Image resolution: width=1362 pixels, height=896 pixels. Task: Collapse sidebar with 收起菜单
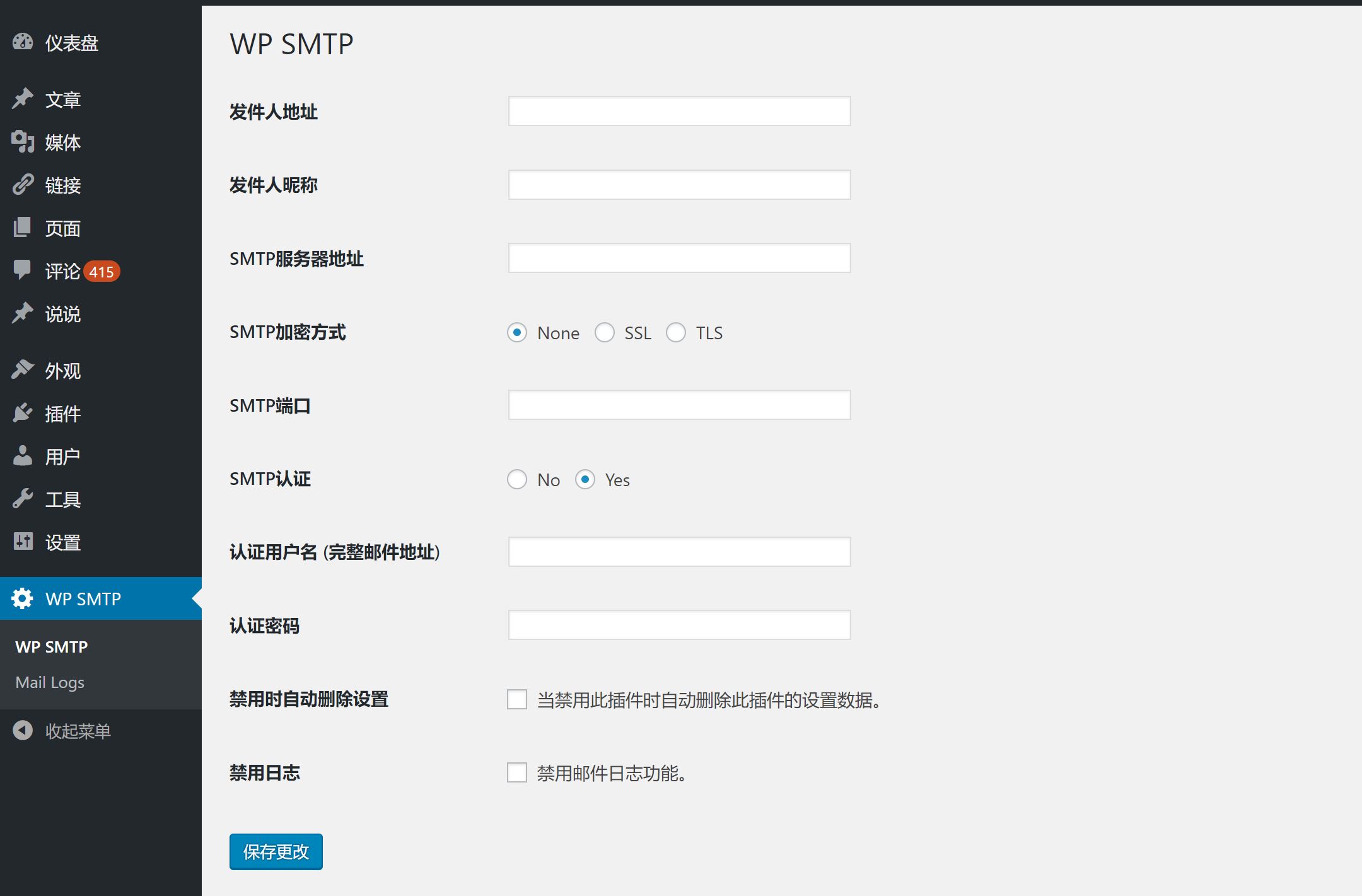click(x=101, y=731)
